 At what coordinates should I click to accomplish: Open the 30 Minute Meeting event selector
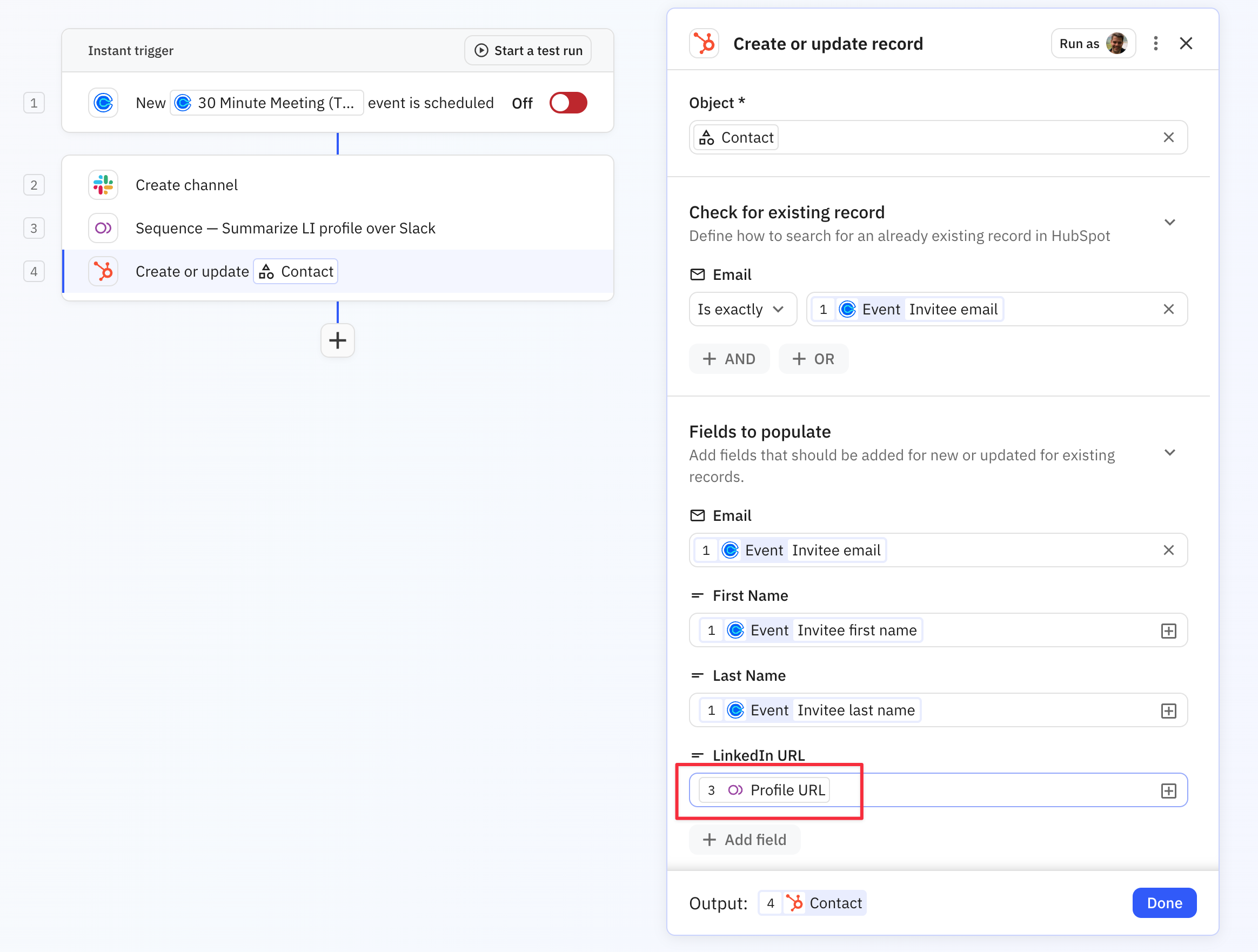pyautogui.click(x=266, y=102)
